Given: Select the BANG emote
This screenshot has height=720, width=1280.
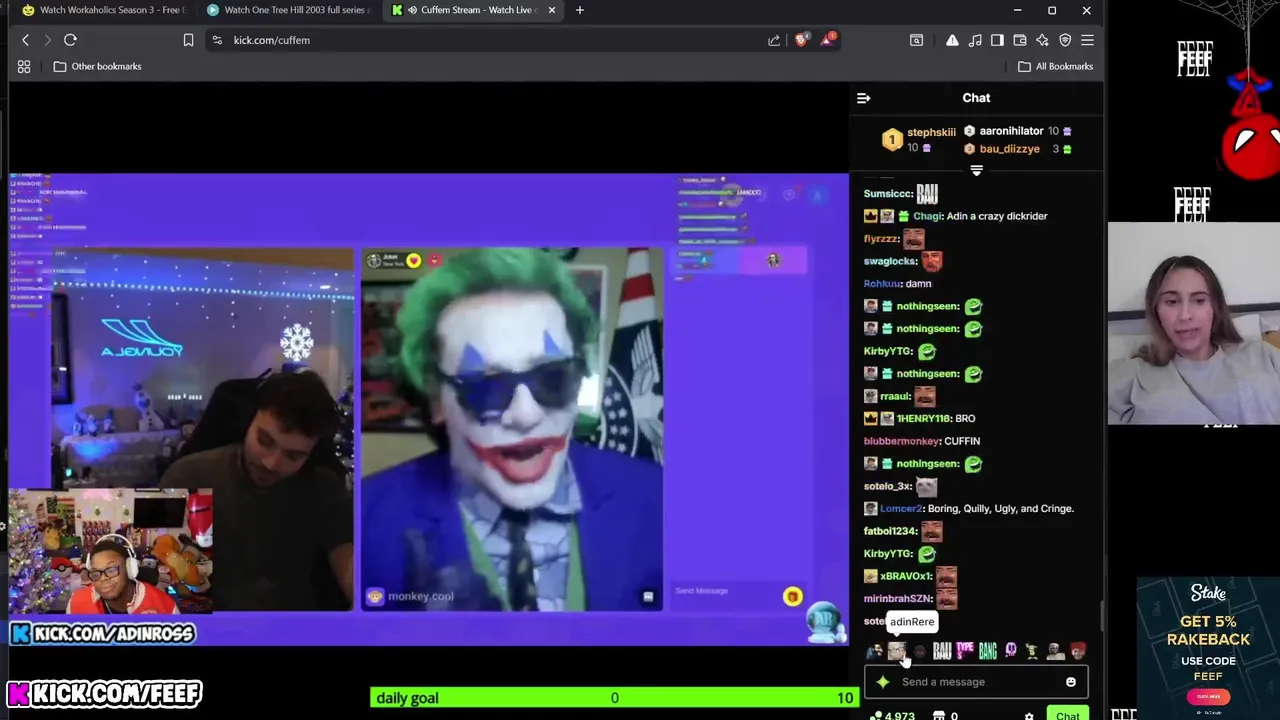Looking at the screenshot, I should (x=988, y=652).
